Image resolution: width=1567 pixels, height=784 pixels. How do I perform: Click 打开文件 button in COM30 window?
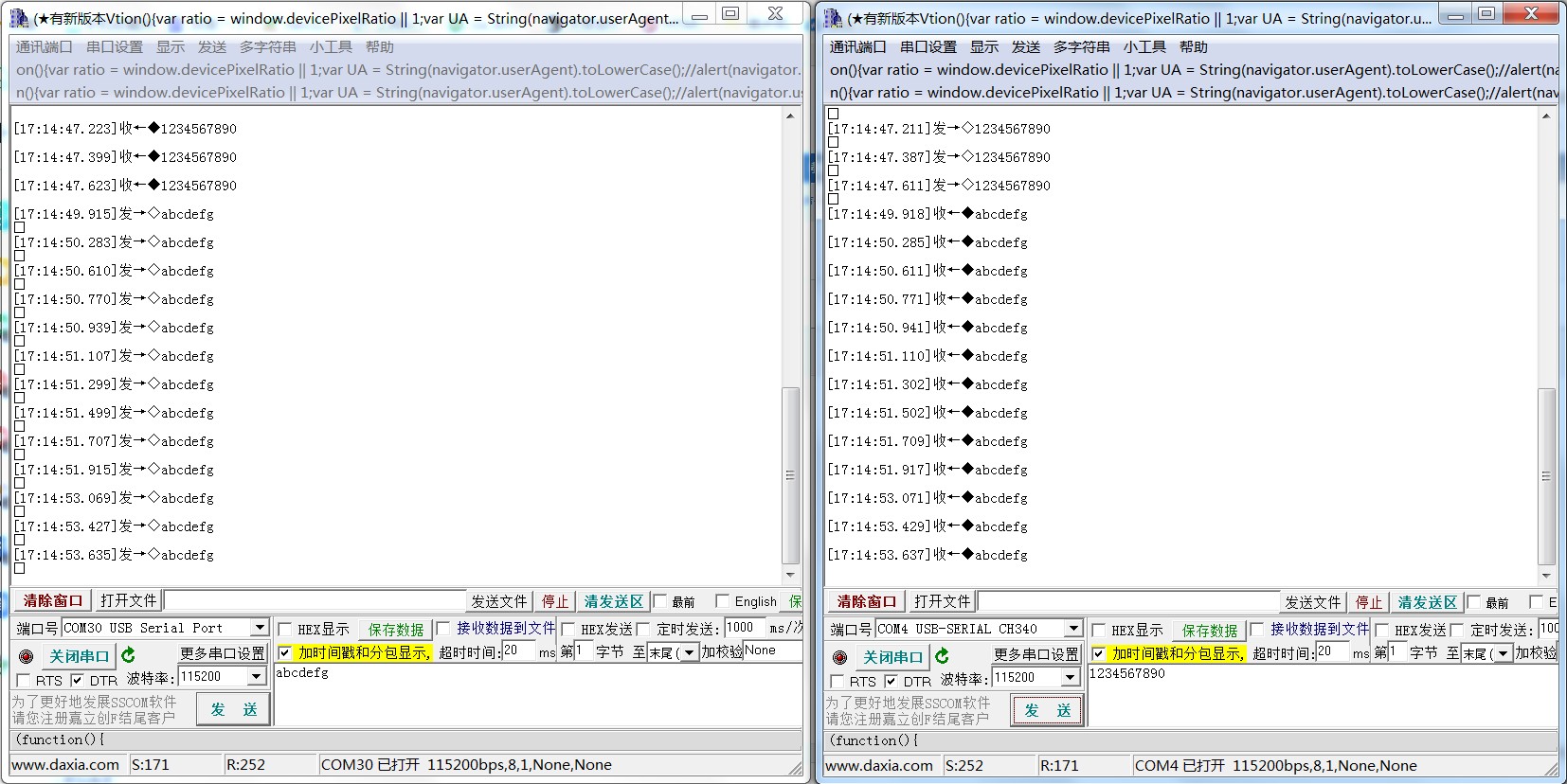128,600
